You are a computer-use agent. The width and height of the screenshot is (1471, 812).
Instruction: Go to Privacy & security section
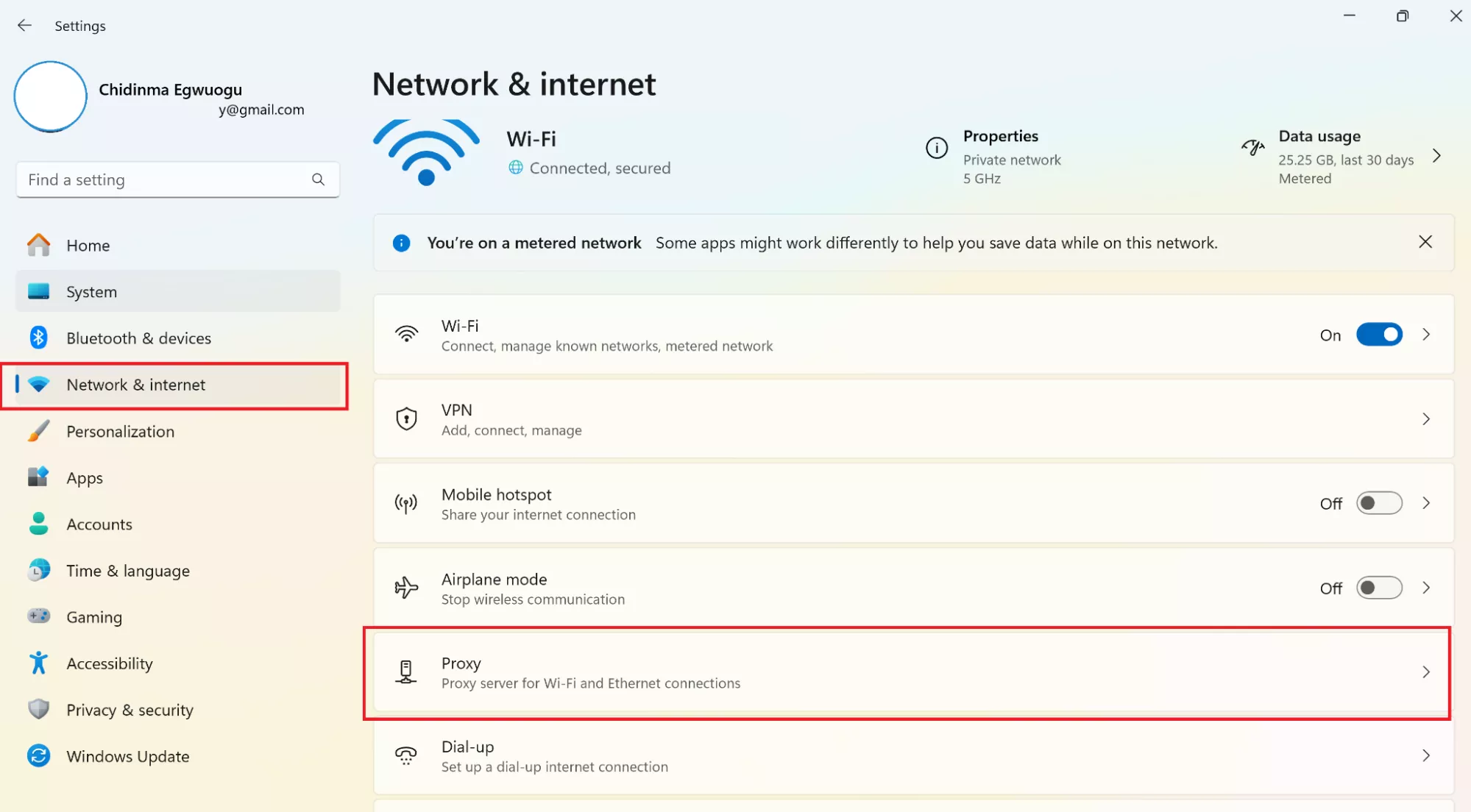[130, 710]
